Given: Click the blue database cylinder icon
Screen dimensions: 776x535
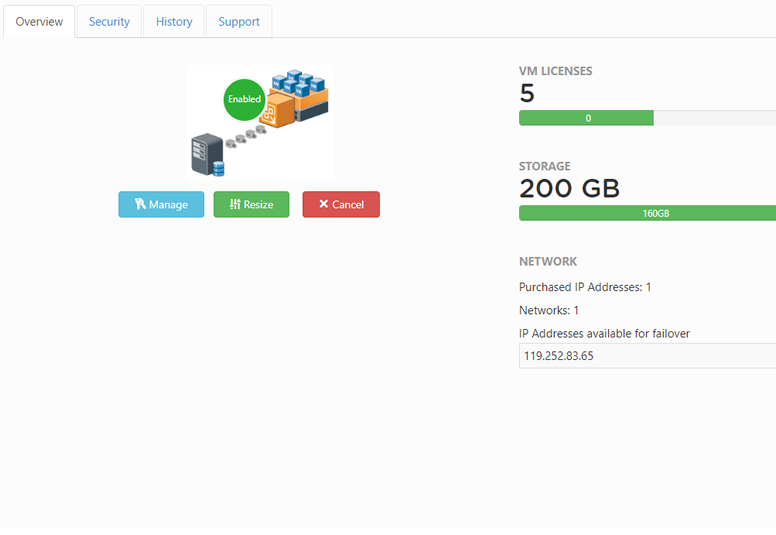Looking at the screenshot, I should point(218,168).
